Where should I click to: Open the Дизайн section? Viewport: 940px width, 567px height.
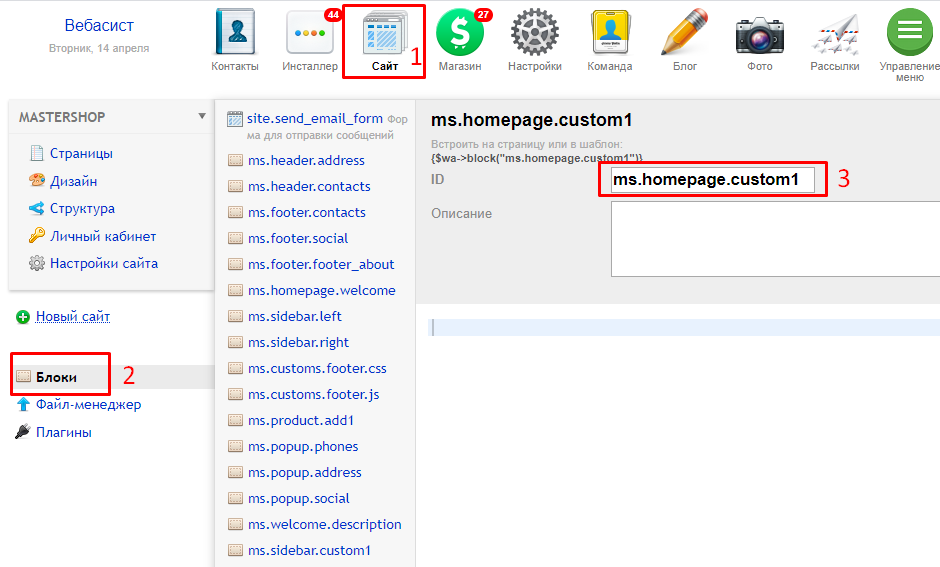[x=73, y=182]
